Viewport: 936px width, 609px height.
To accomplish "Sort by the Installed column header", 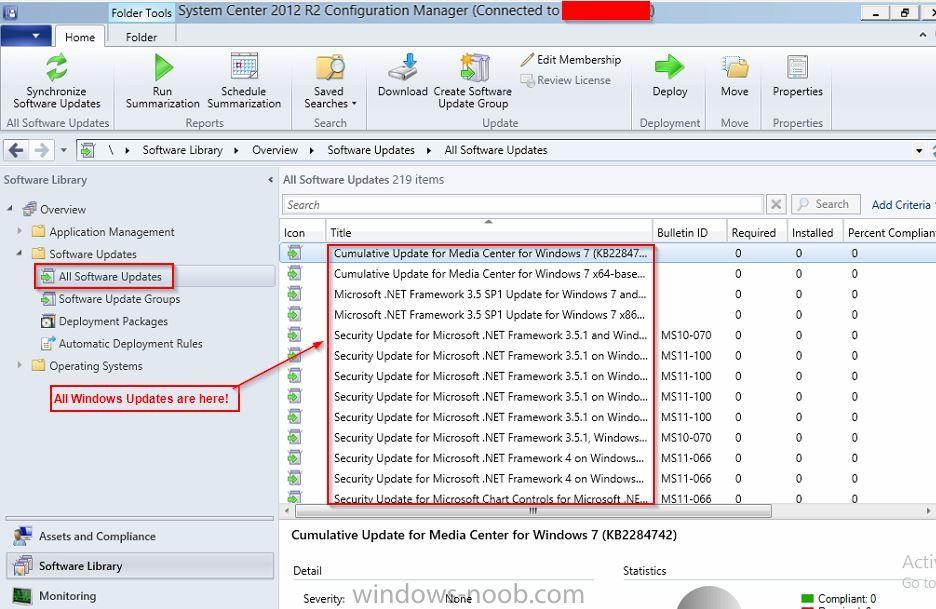I will click(x=814, y=233).
